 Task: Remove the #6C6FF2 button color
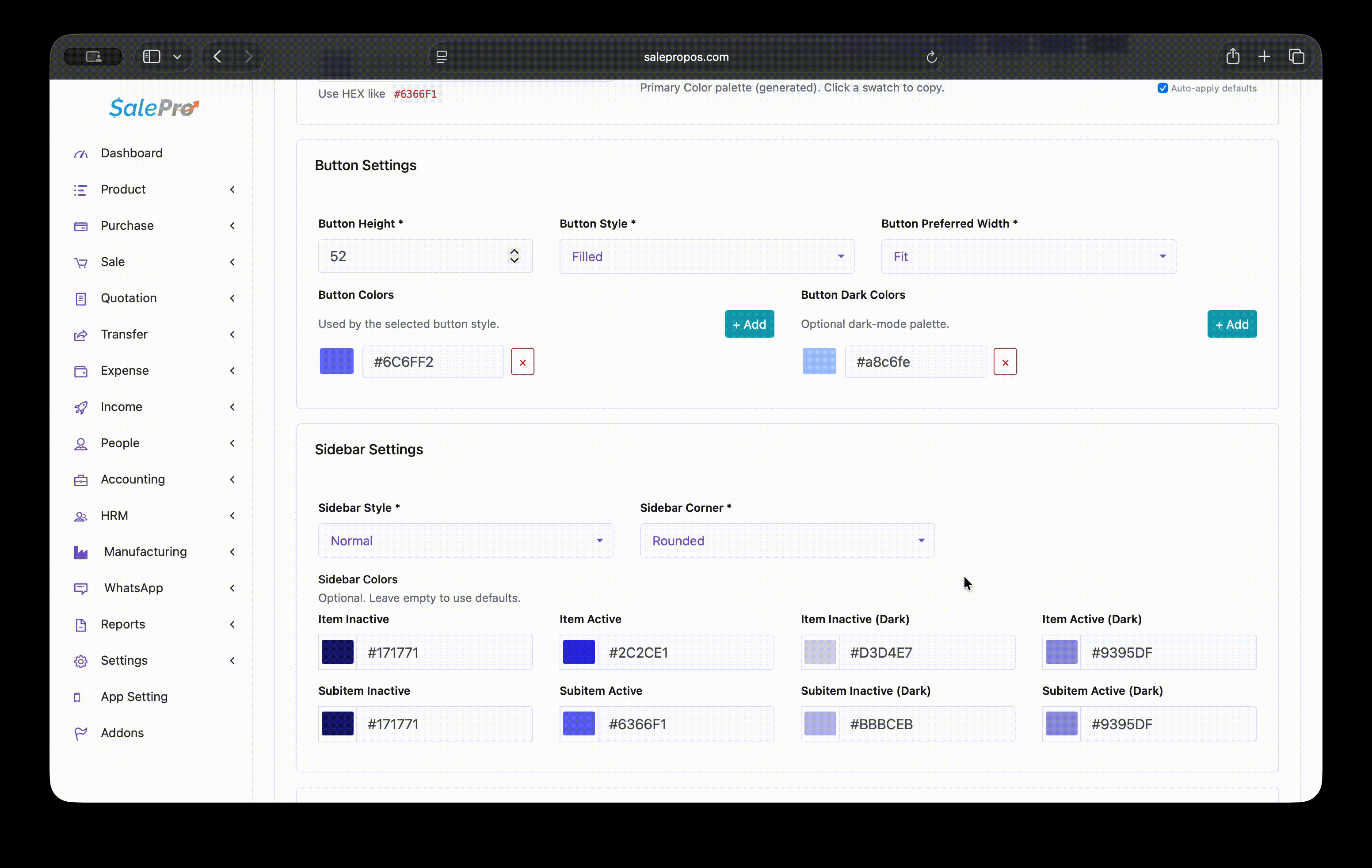click(522, 362)
